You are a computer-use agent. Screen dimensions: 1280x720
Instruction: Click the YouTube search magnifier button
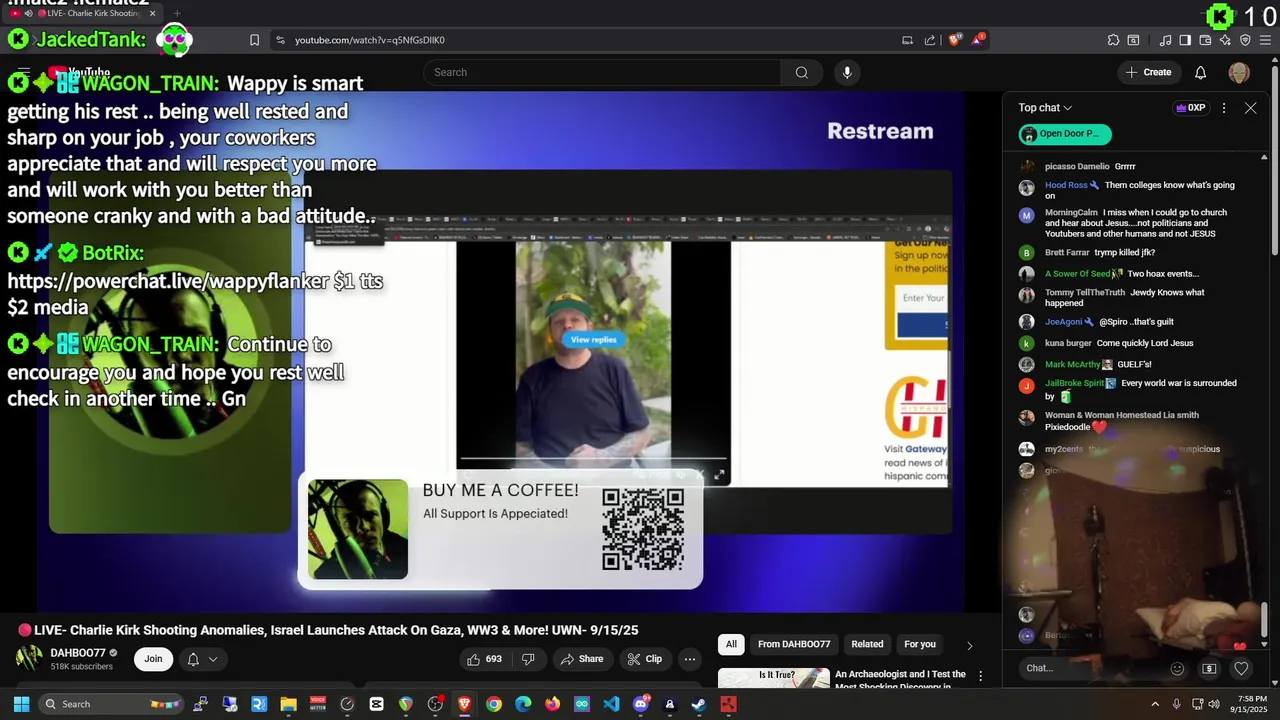802,72
